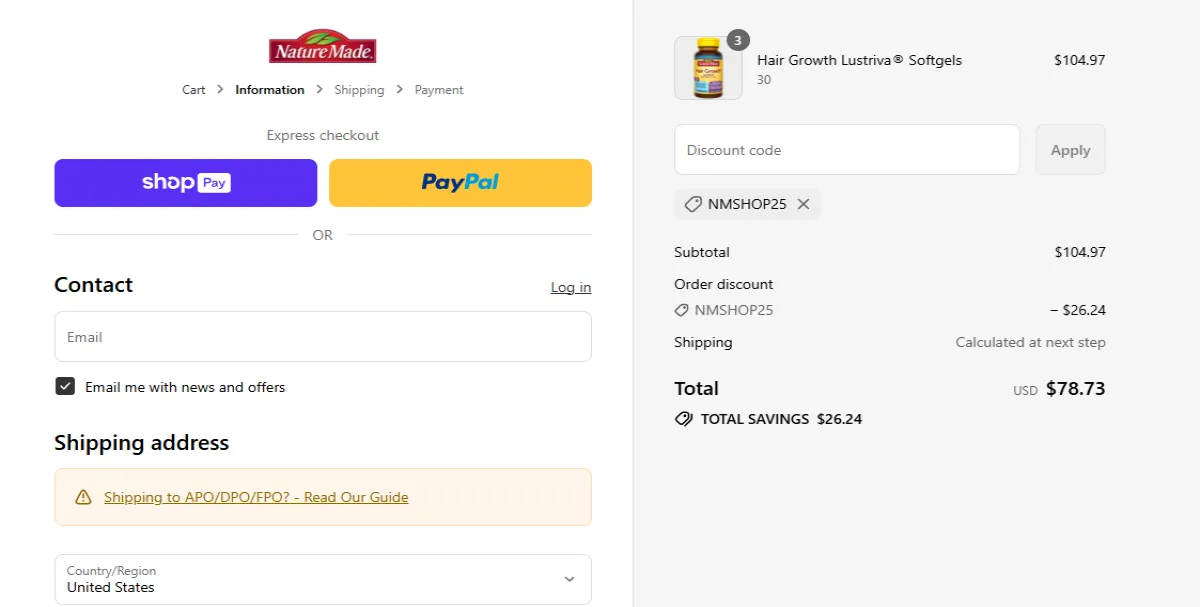
Task: Open the Country/Region dropdown
Action: pos(322,579)
